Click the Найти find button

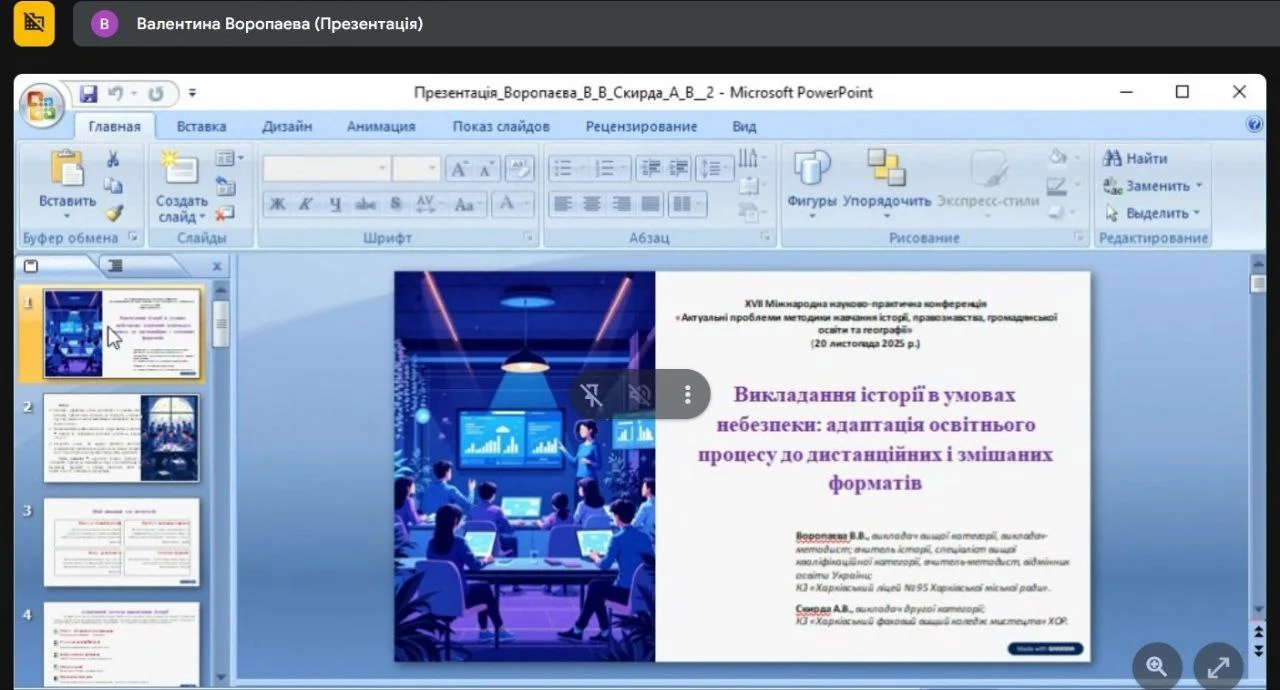pos(1136,158)
